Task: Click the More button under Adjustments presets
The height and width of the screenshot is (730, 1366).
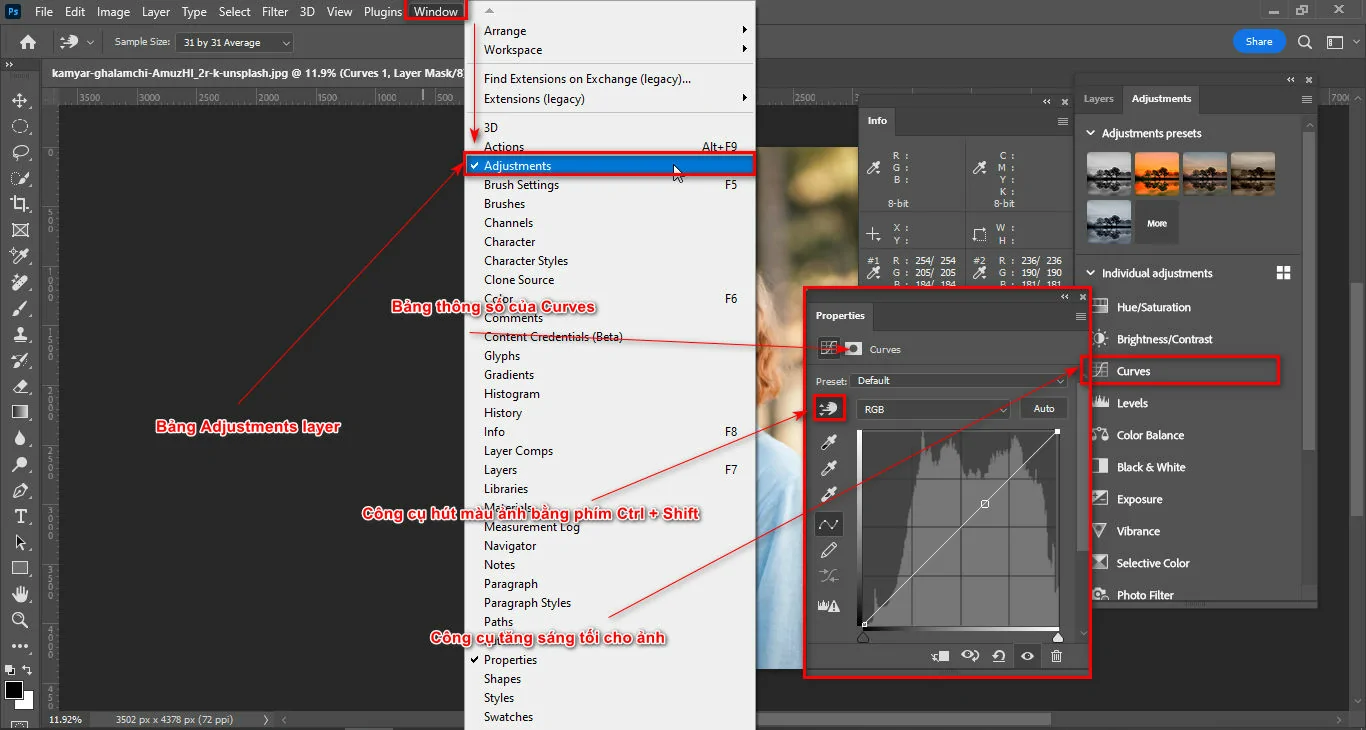Action: tap(1156, 222)
